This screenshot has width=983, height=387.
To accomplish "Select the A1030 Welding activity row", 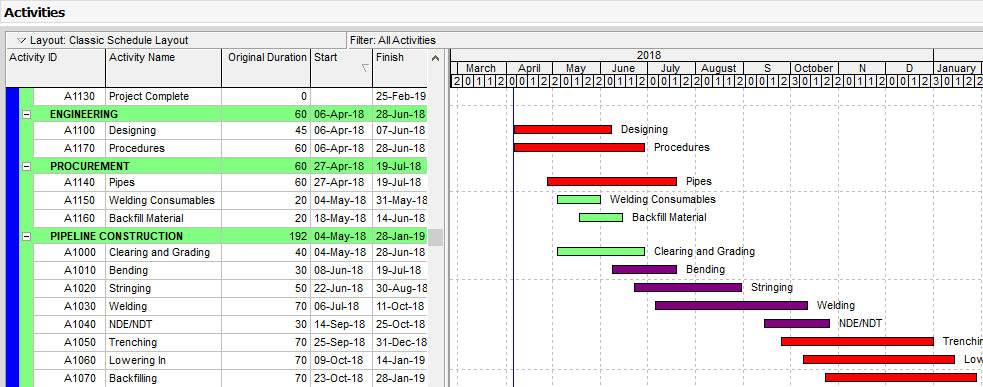I will [216, 307].
